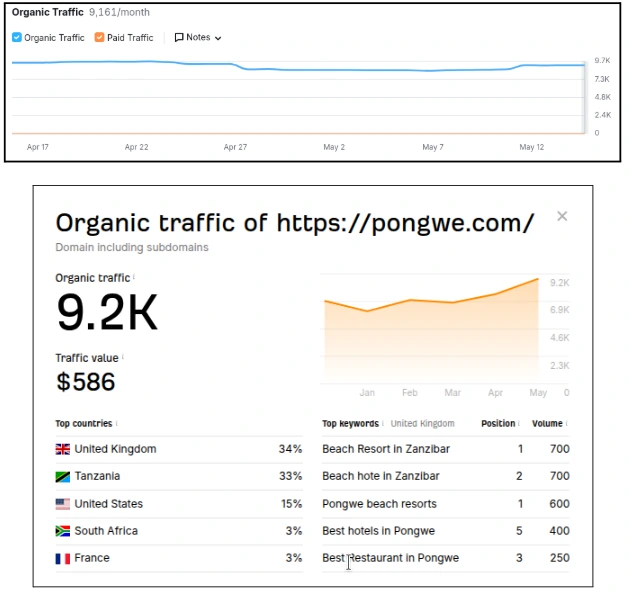Click the info icon beside Top keywords
629x592 pixels.
(x=383, y=423)
